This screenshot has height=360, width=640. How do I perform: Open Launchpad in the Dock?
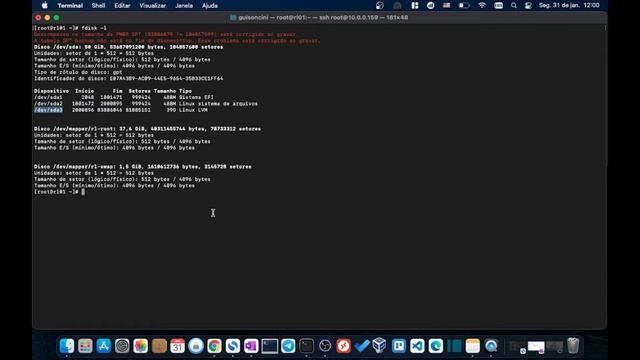[85, 346]
